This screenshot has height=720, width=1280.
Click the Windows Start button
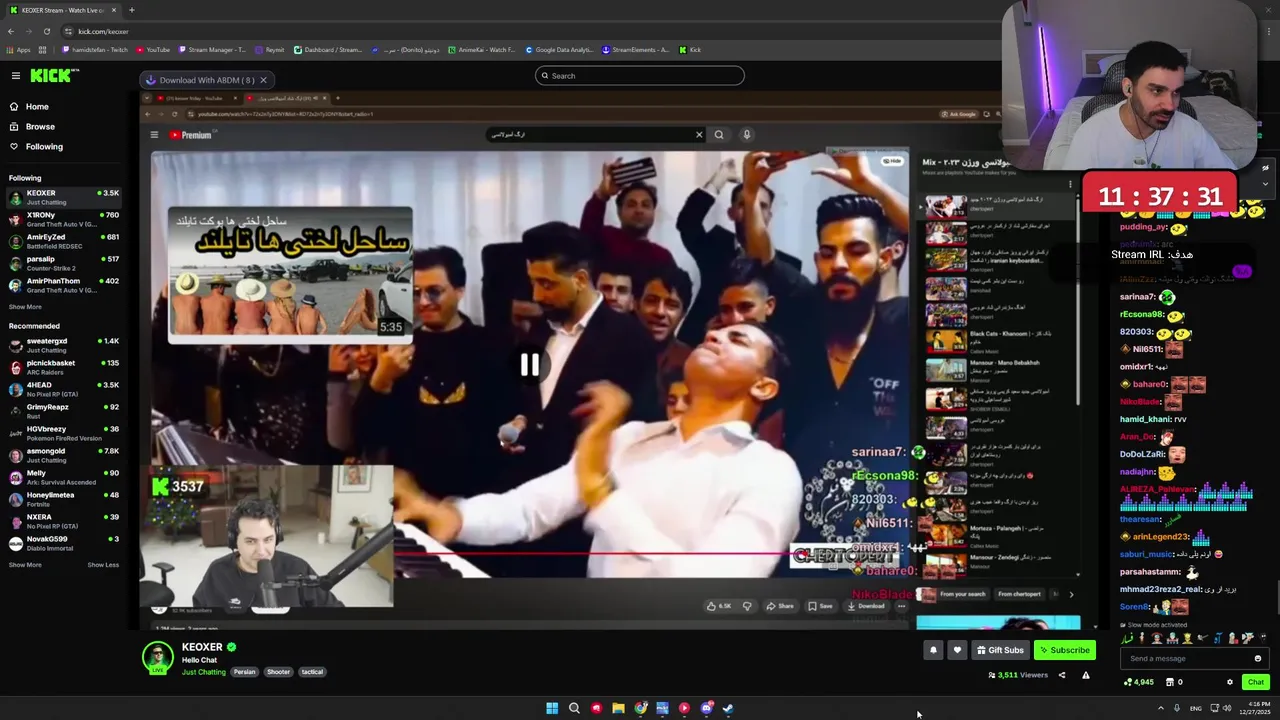pos(552,708)
